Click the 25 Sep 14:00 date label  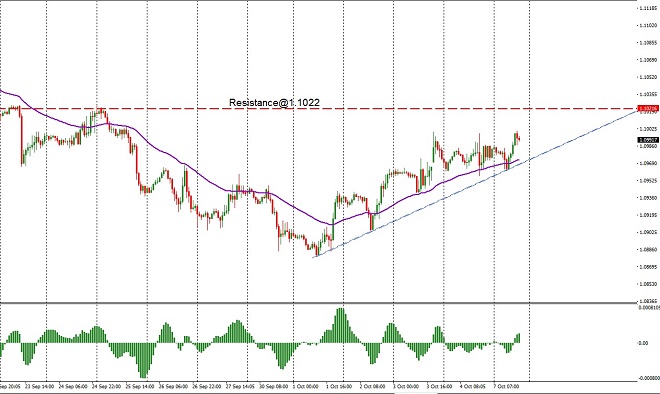140,386
